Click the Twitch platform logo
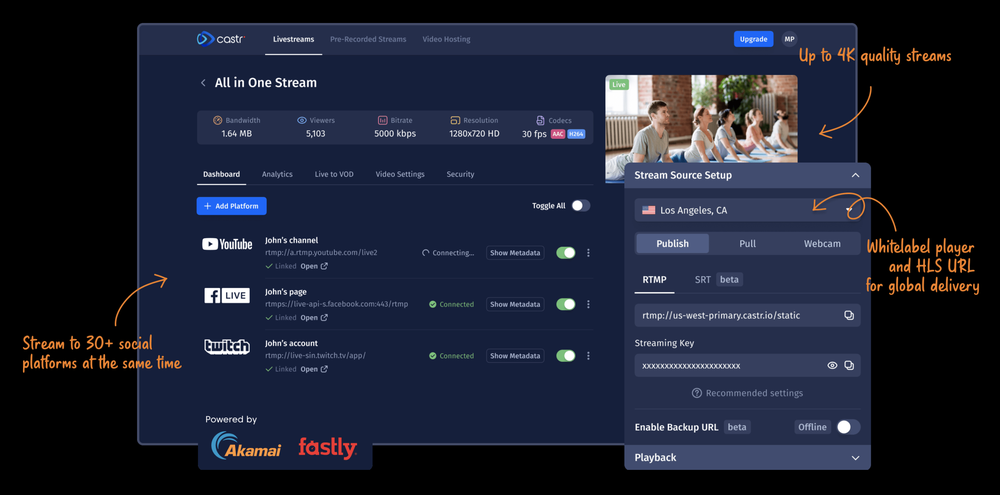Image resolution: width=1000 pixels, height=495 pixels. (227, 346)
